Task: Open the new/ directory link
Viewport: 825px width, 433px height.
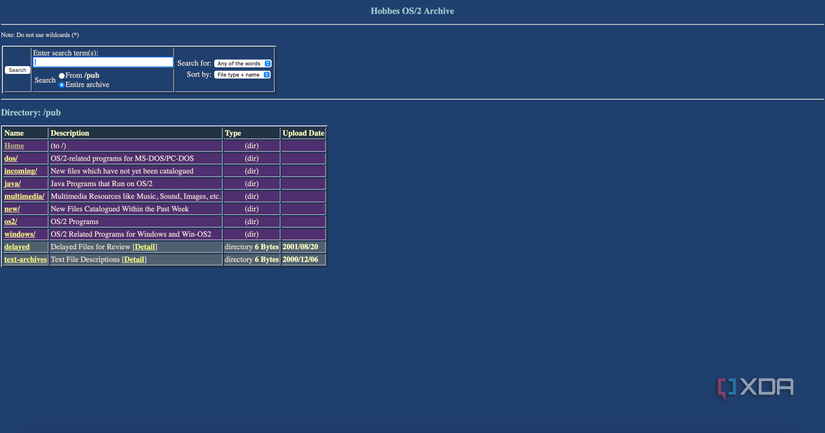Action: [x=12, y=209]
